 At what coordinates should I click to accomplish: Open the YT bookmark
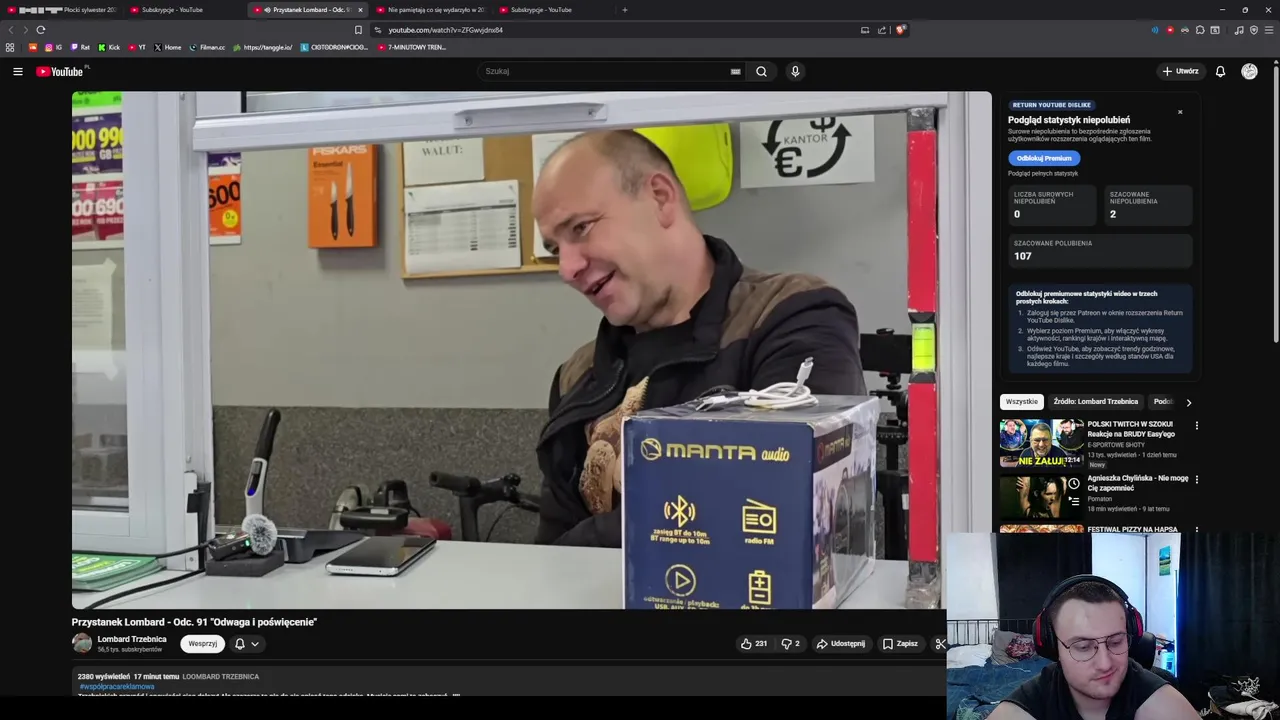tap(137, 47)
